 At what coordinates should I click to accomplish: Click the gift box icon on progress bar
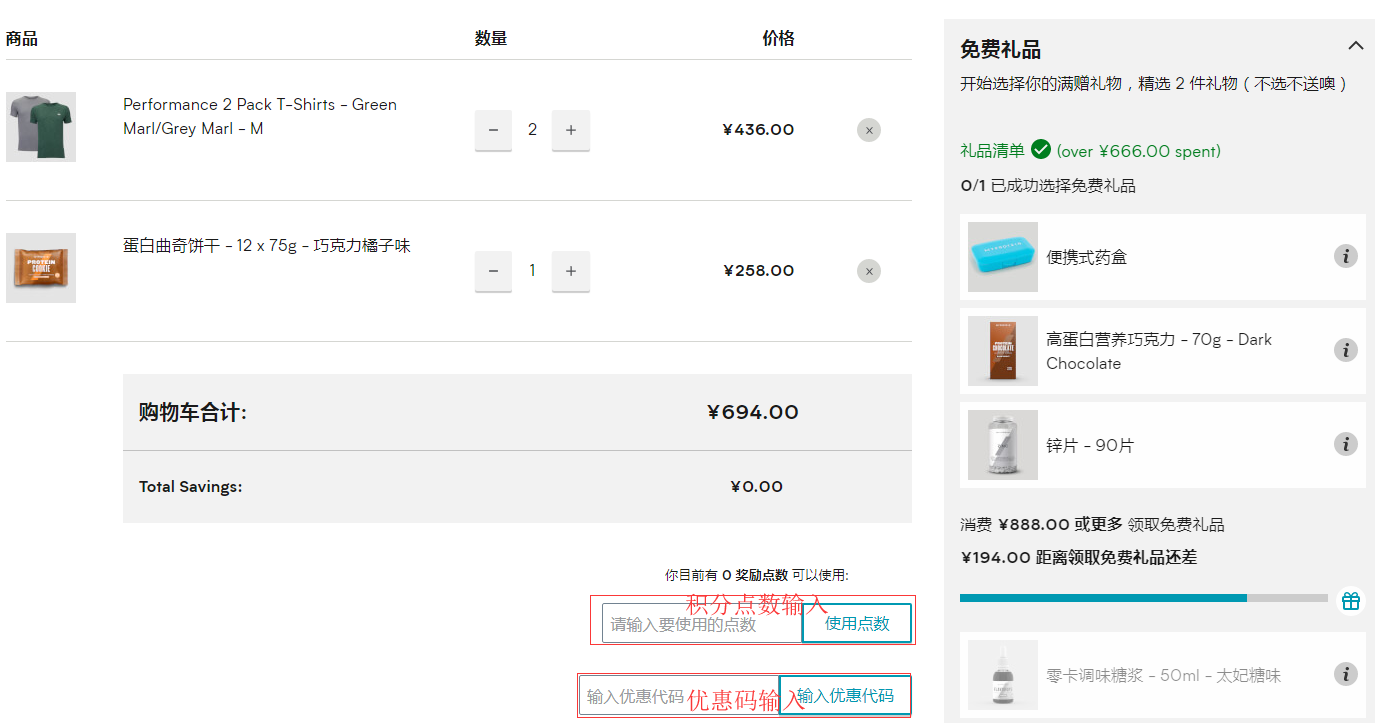1350,600
